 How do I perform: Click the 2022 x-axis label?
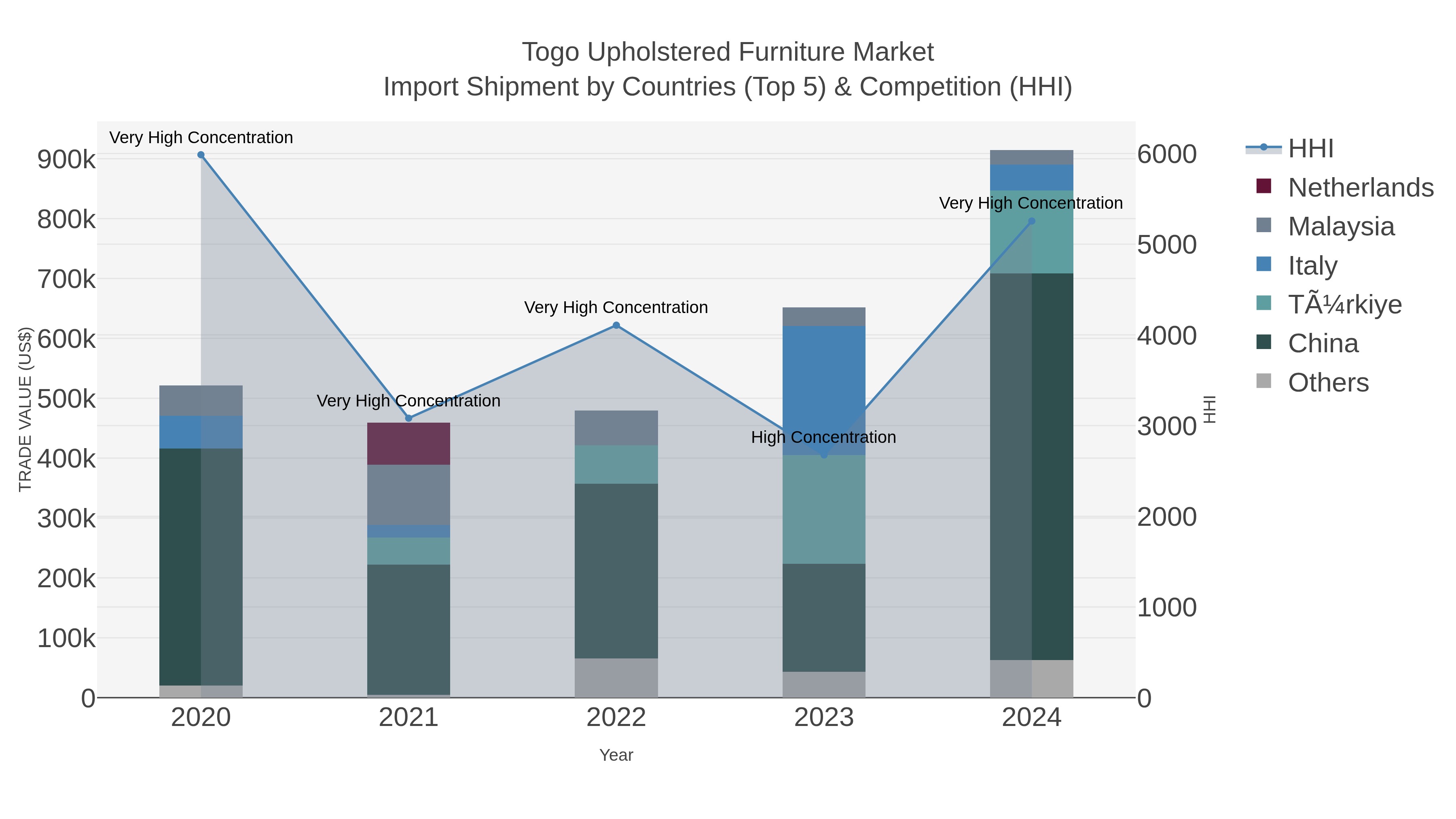[616, 718]
